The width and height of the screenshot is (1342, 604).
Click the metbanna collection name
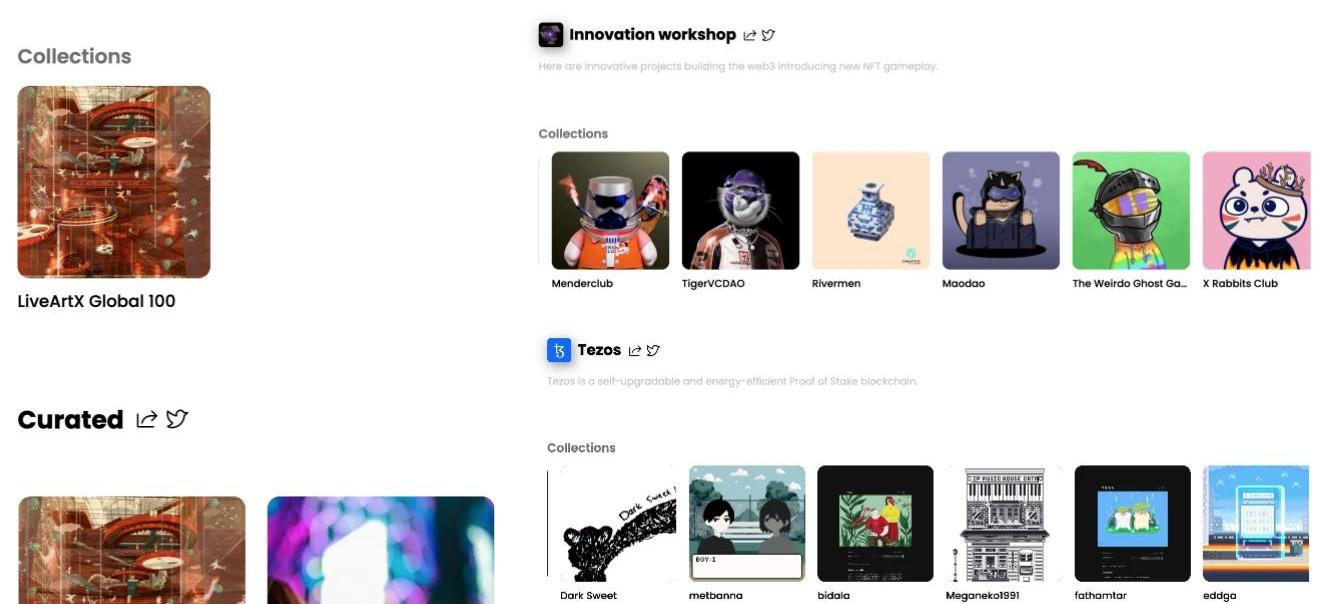(716, 596)
